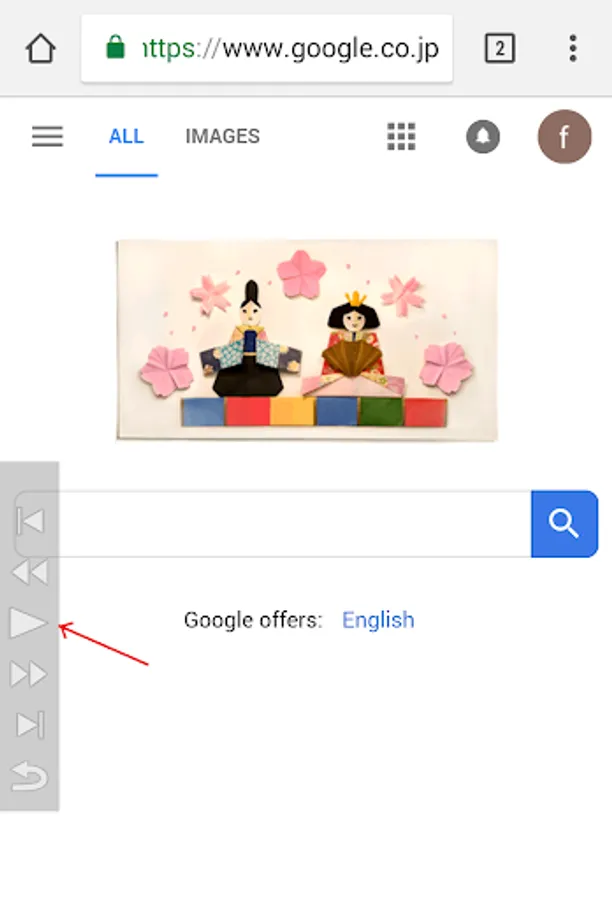Click the green padlock security icon
The width and height of the screenshot is (612, 900).
[x=115, y=47]
